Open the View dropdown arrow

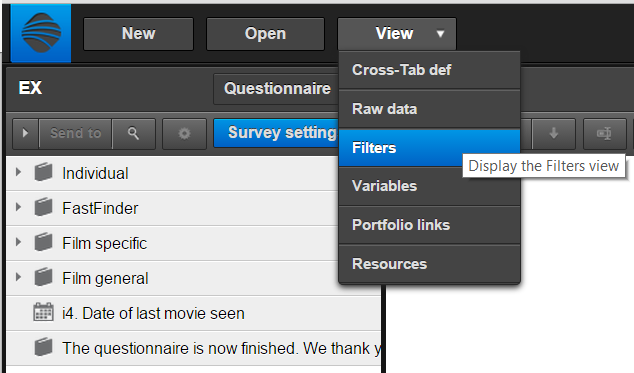(x=440, y=34)
